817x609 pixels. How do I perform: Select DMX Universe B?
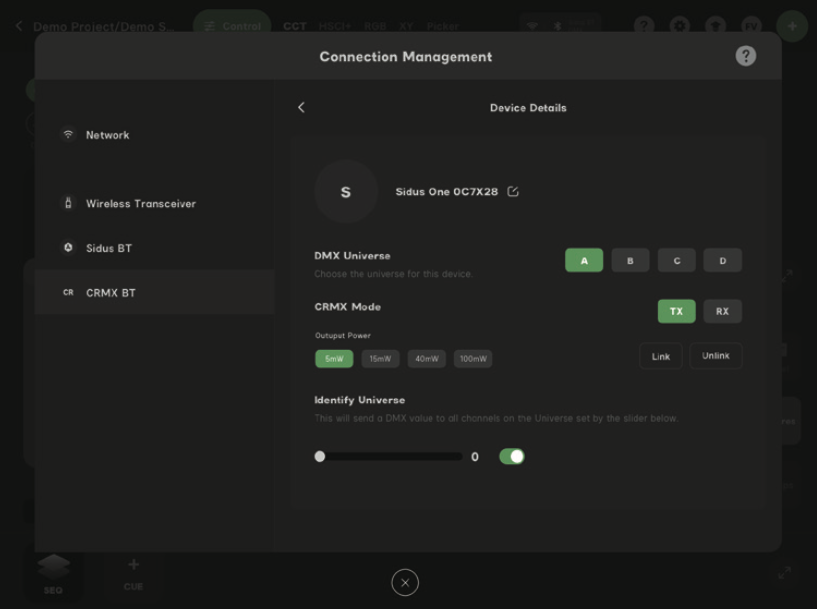point(630,260)
